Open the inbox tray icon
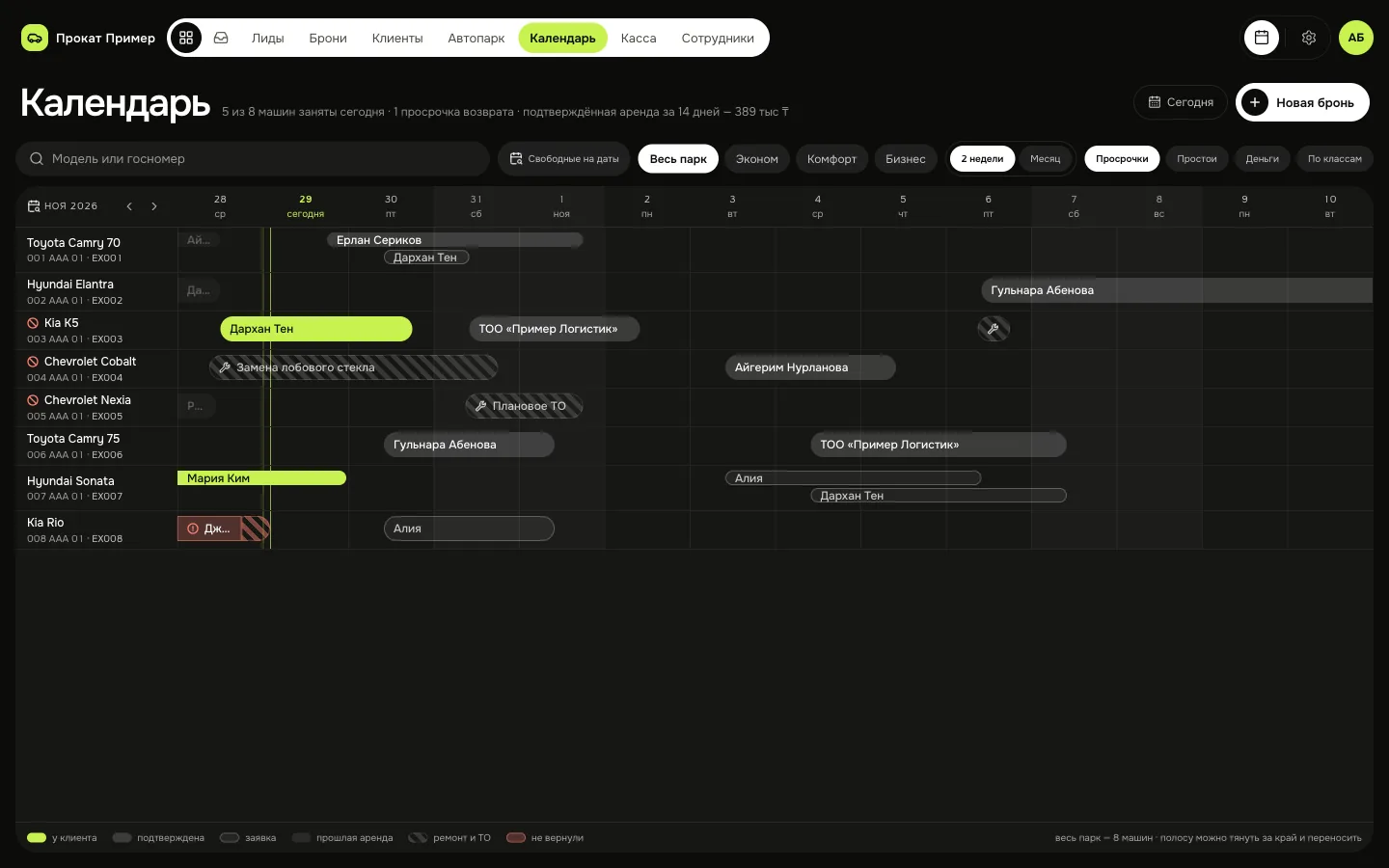Screen dimensions: 1389x868 point(221,38)
